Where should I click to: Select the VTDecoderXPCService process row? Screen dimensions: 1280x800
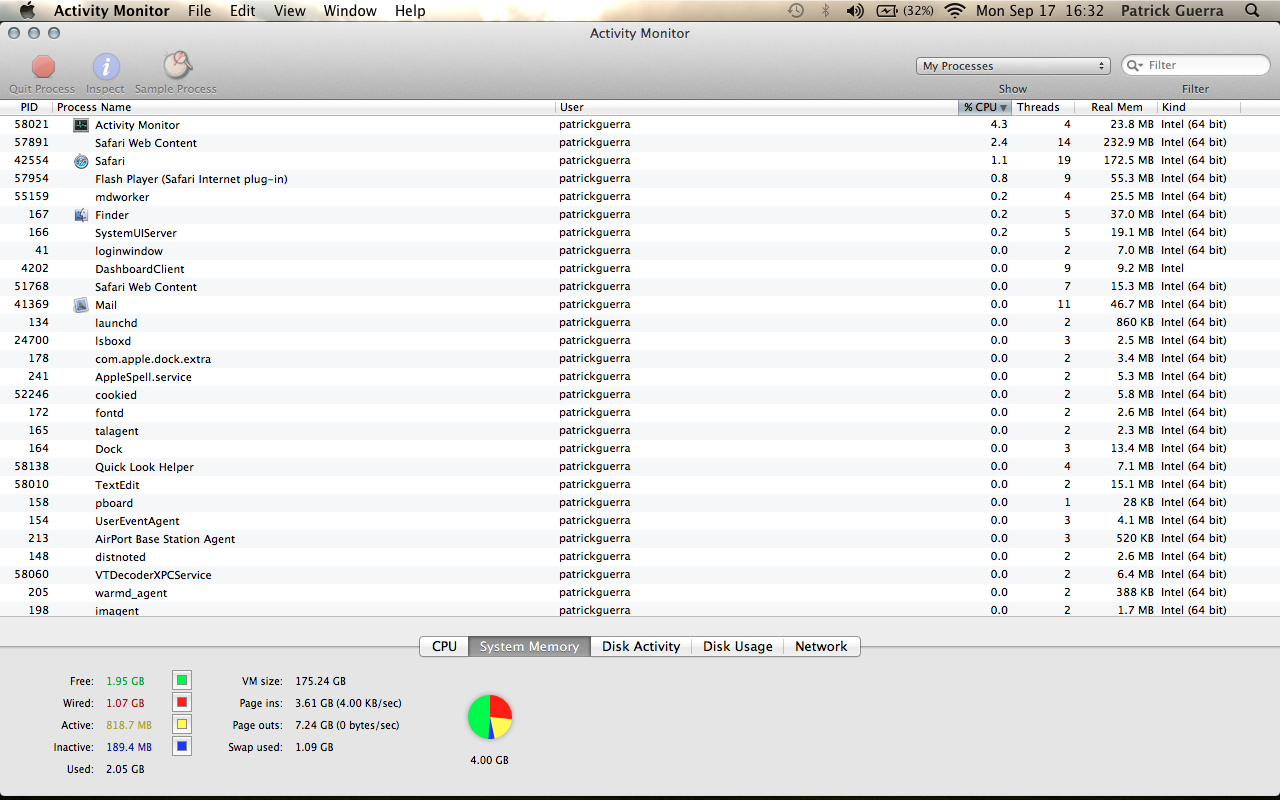(x=640, y=575)
